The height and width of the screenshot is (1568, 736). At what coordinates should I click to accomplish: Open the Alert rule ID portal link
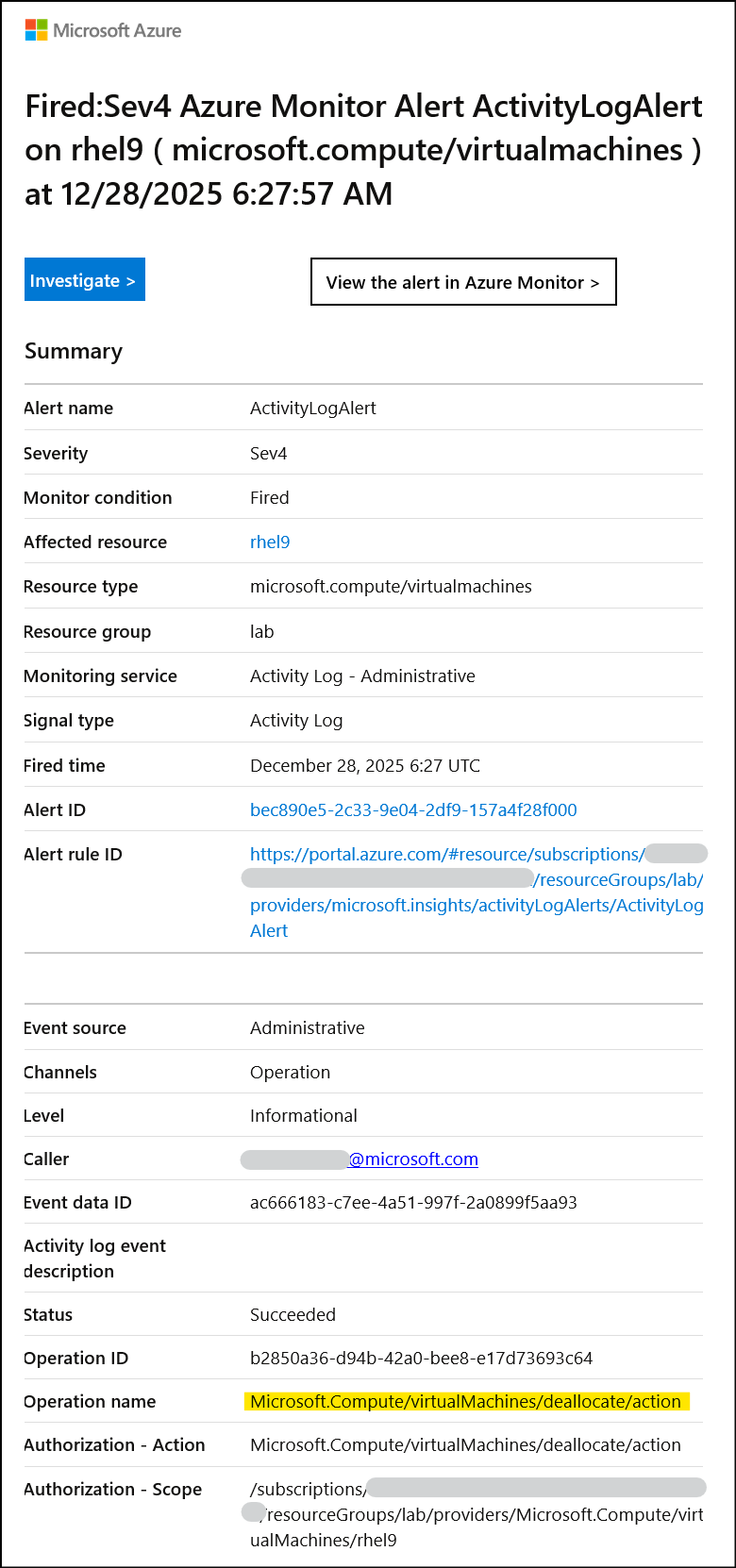pos(477,892)
